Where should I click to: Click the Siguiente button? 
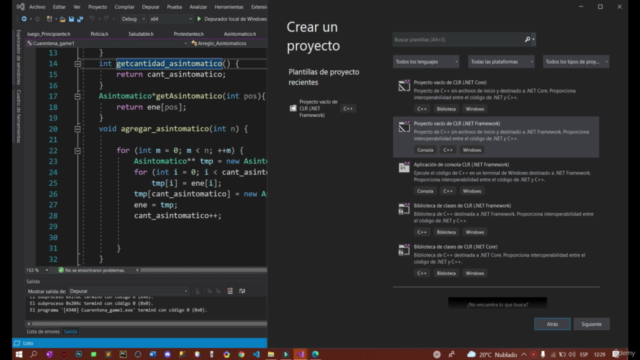point(591,324)
